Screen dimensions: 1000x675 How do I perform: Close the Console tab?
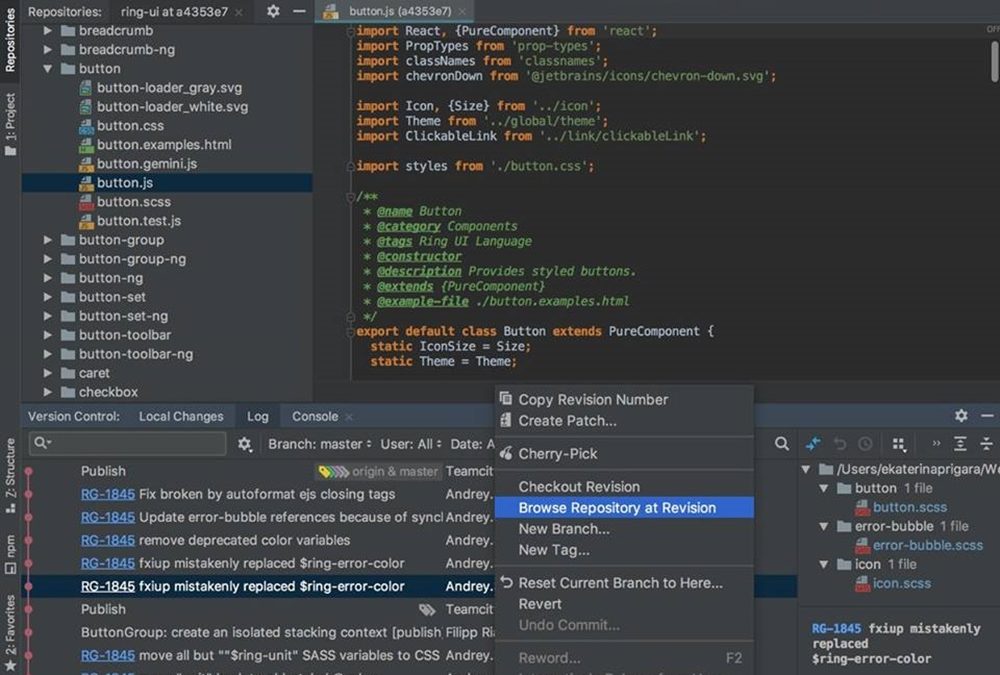point(349,417)
